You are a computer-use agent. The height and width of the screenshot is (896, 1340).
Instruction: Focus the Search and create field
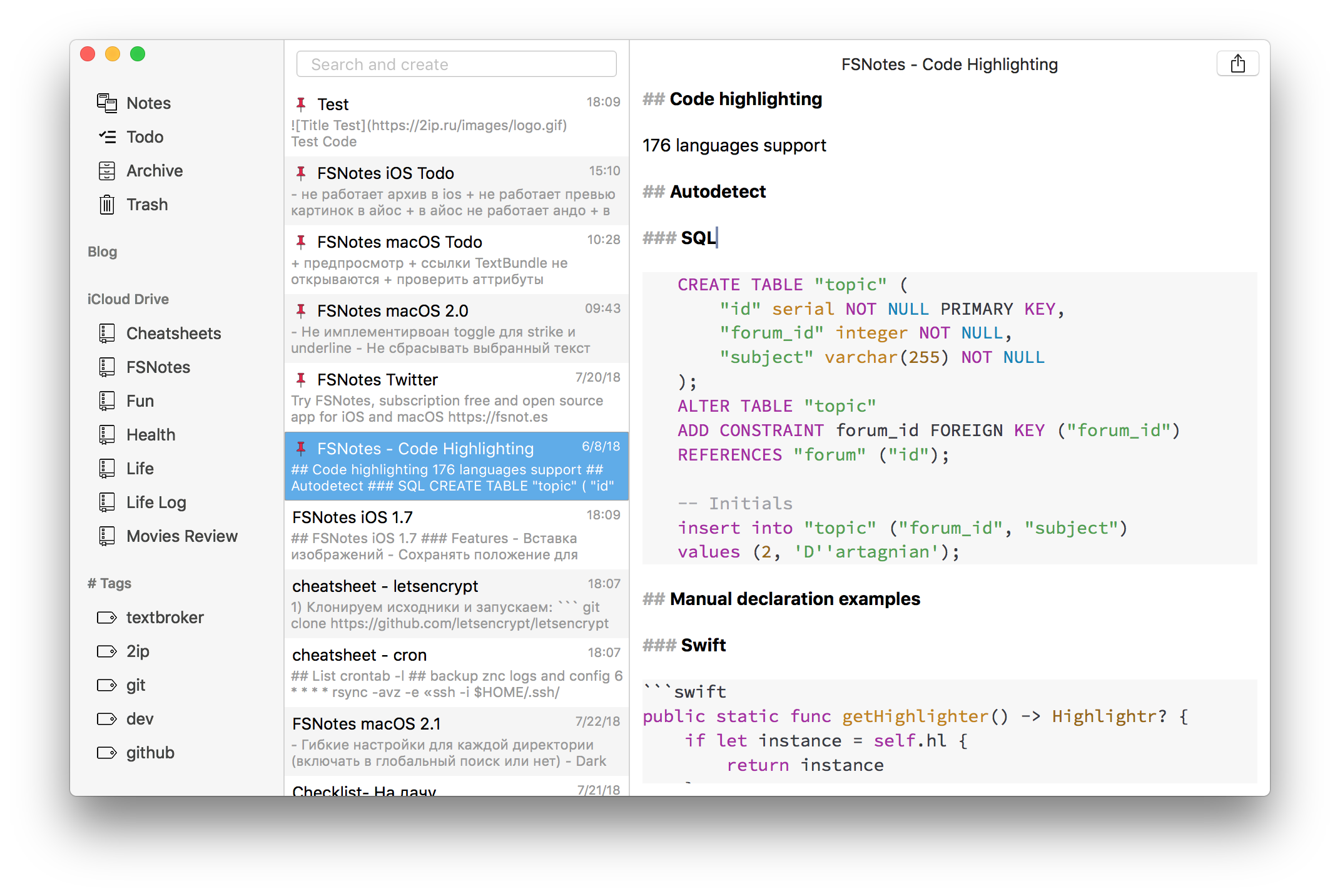click(457, 64)
